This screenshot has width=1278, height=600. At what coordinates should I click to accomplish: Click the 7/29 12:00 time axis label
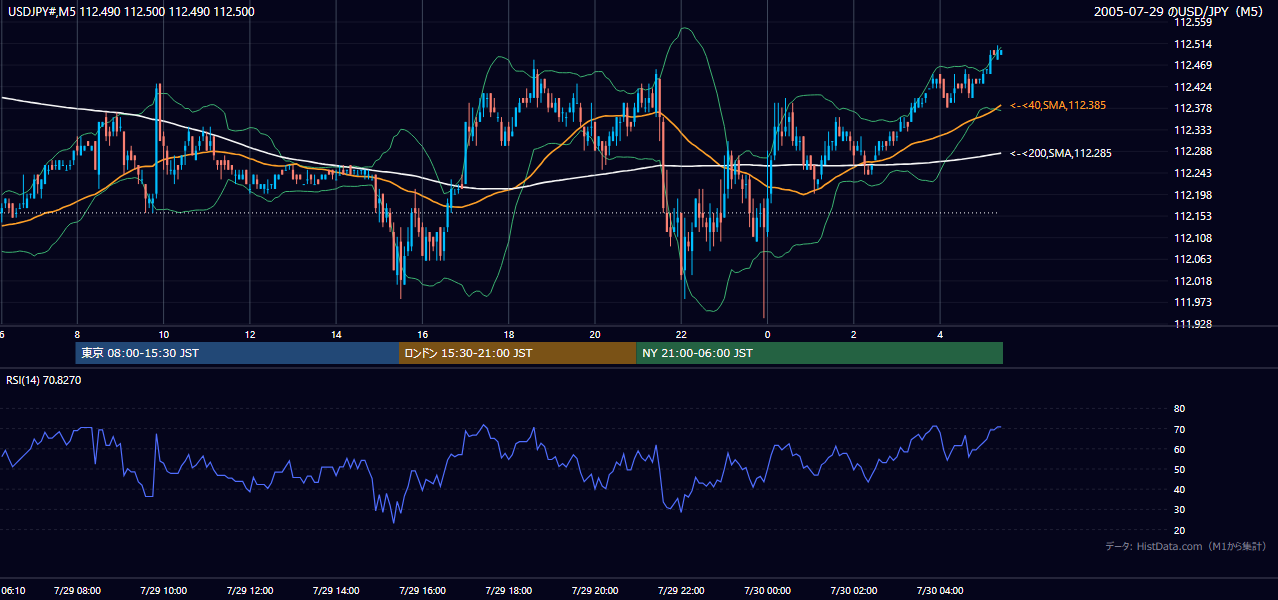coord(250,591)
